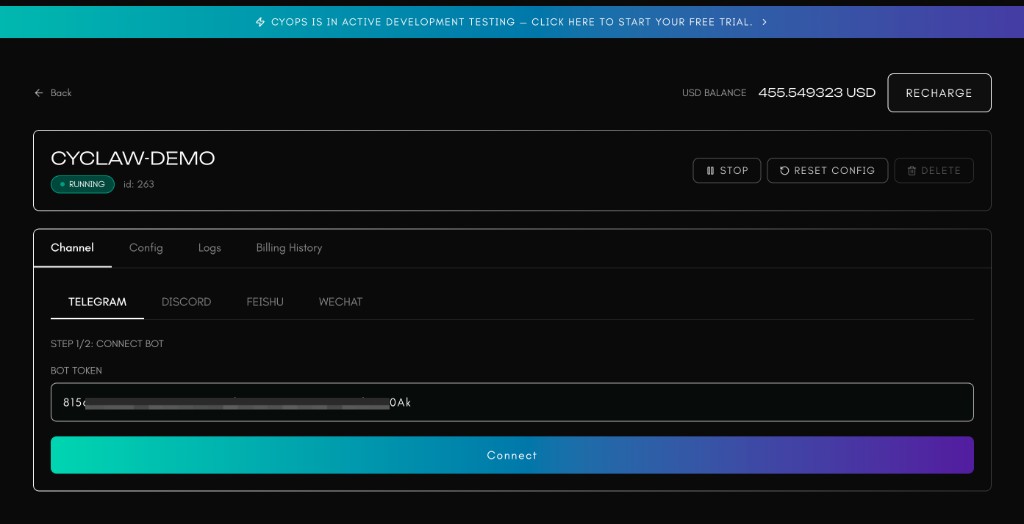Image resolution: width=1024 pixels, height=524 pixels.
Task: Focus the Bot Token input field
Action: 512,402
